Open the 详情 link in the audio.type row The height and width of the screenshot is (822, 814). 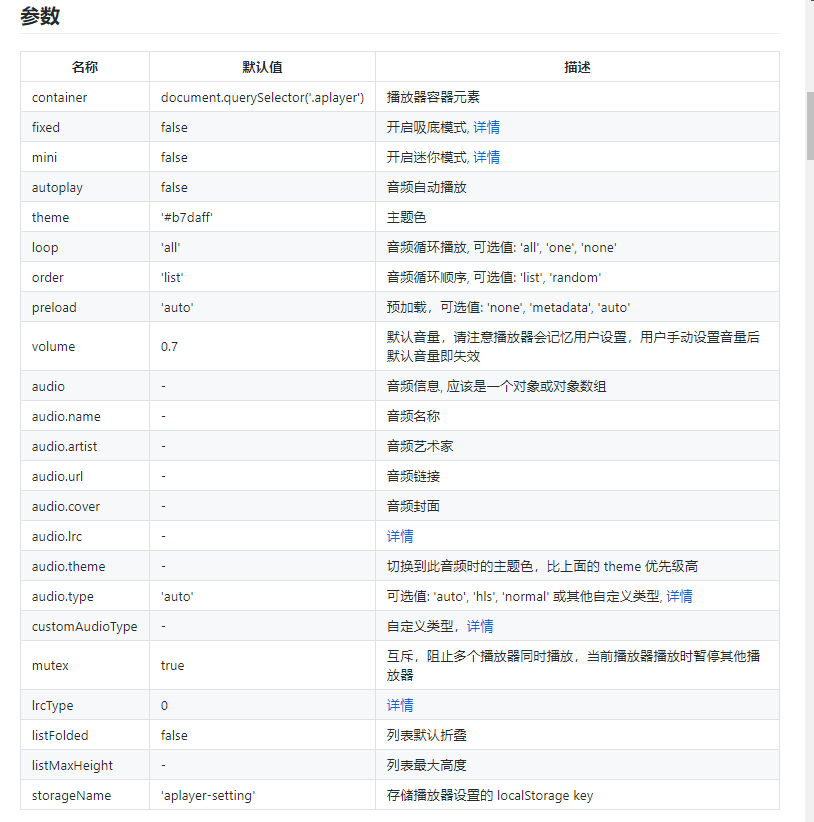click(679, 596)
